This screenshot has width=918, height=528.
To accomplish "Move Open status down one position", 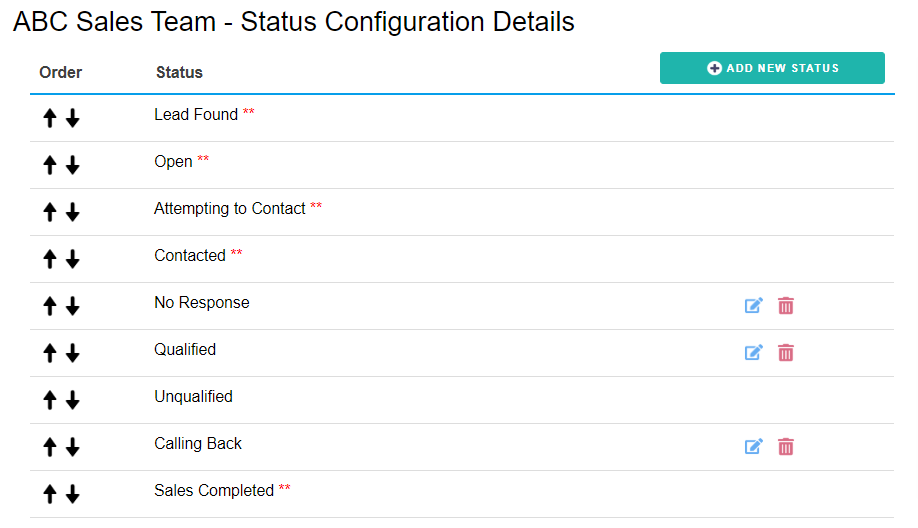I will pyautogui.click(x=73, y=165).
